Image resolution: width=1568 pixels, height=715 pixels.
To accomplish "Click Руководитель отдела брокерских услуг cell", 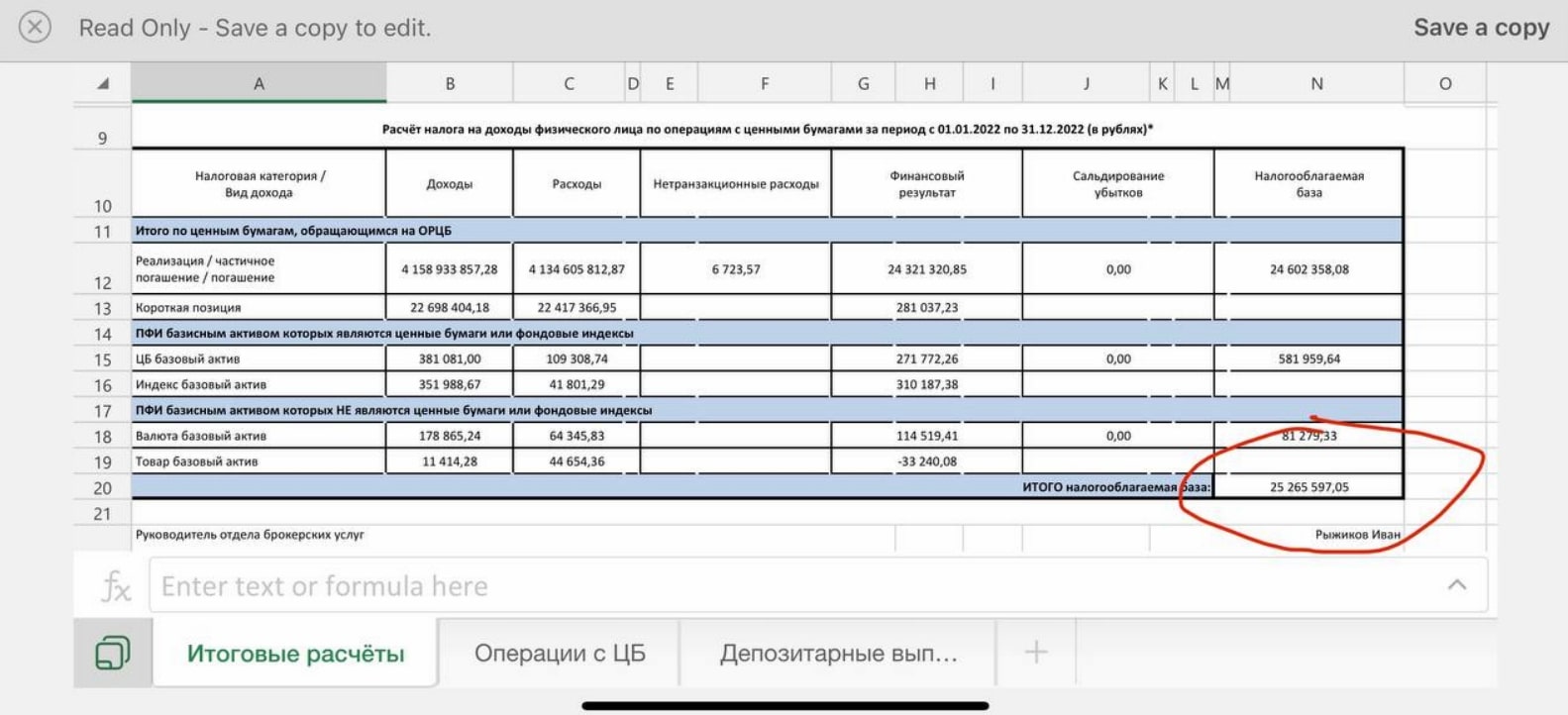I will click(x=250, y=535).
